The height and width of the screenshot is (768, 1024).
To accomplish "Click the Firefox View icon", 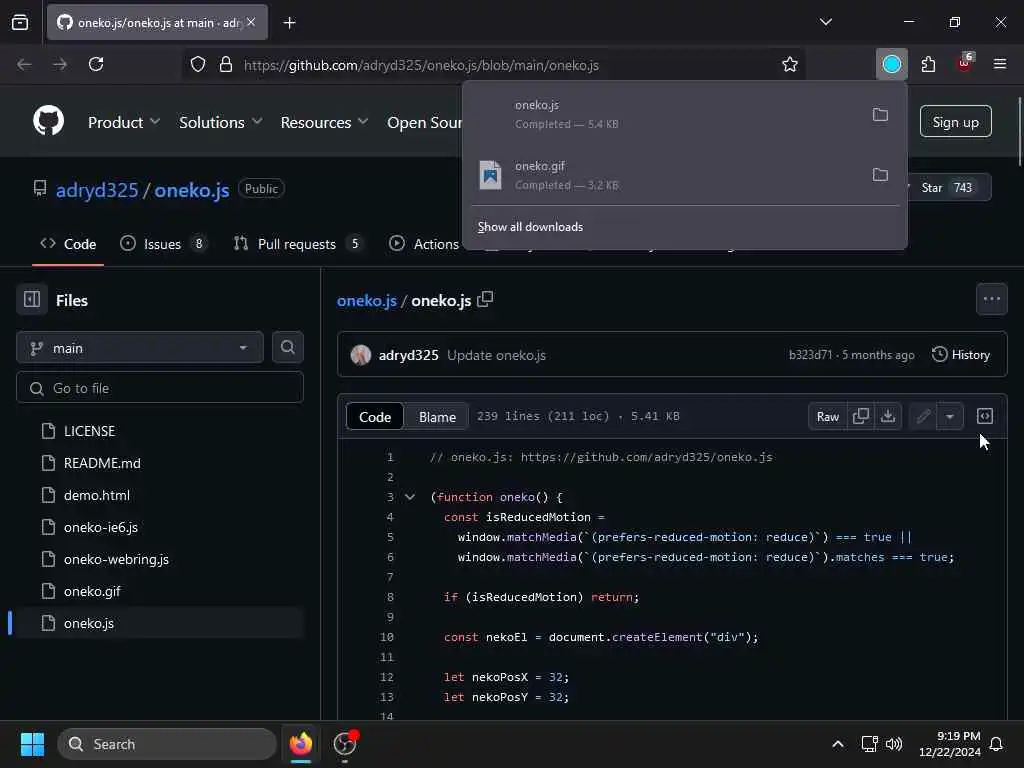I will tap(20, 22).
